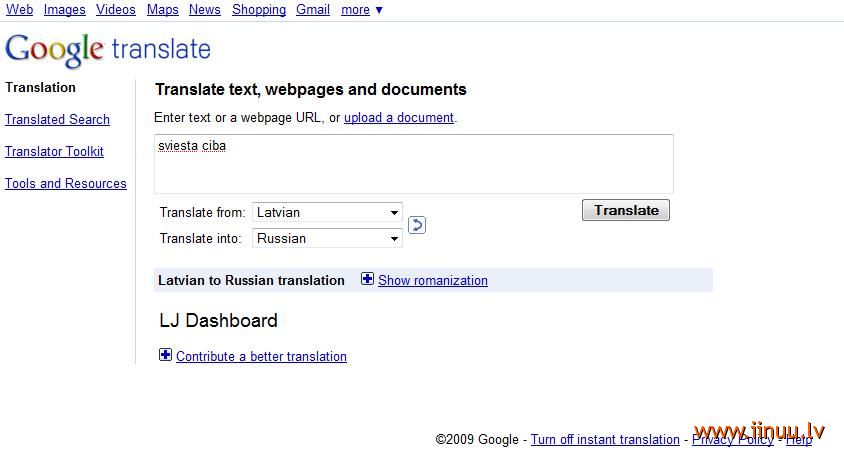
Task: Click inside the text box containing sviesta ciba
Action: (413, 164)
